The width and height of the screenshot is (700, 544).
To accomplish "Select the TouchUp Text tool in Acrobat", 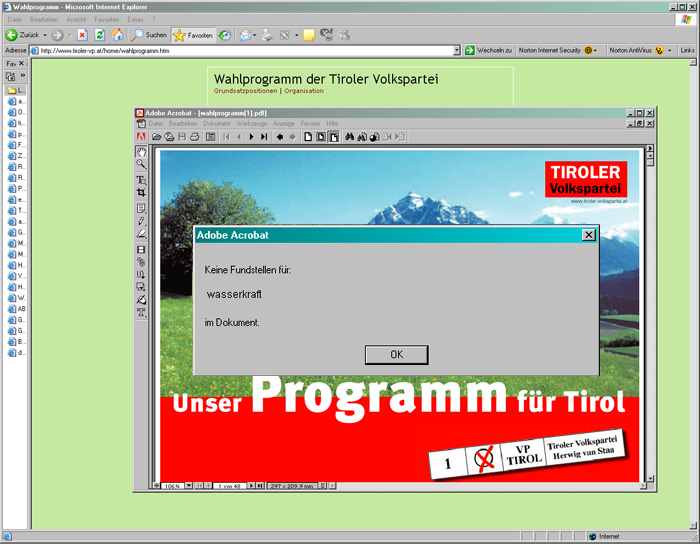I will (x=141, y=312).
